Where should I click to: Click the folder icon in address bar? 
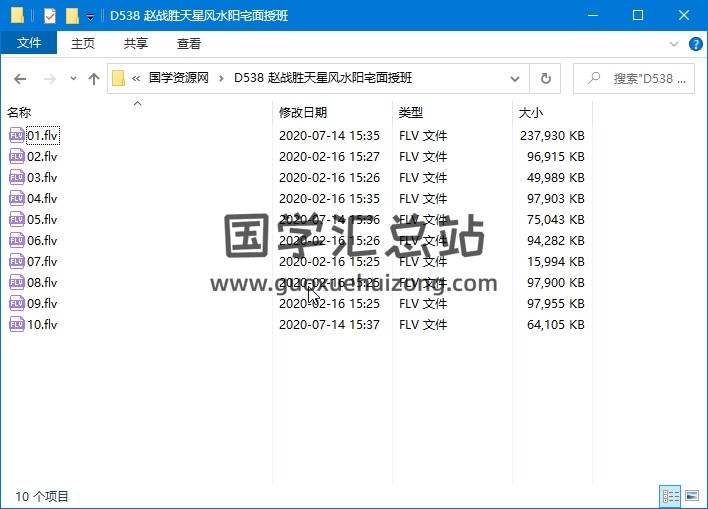pos(118,78)
